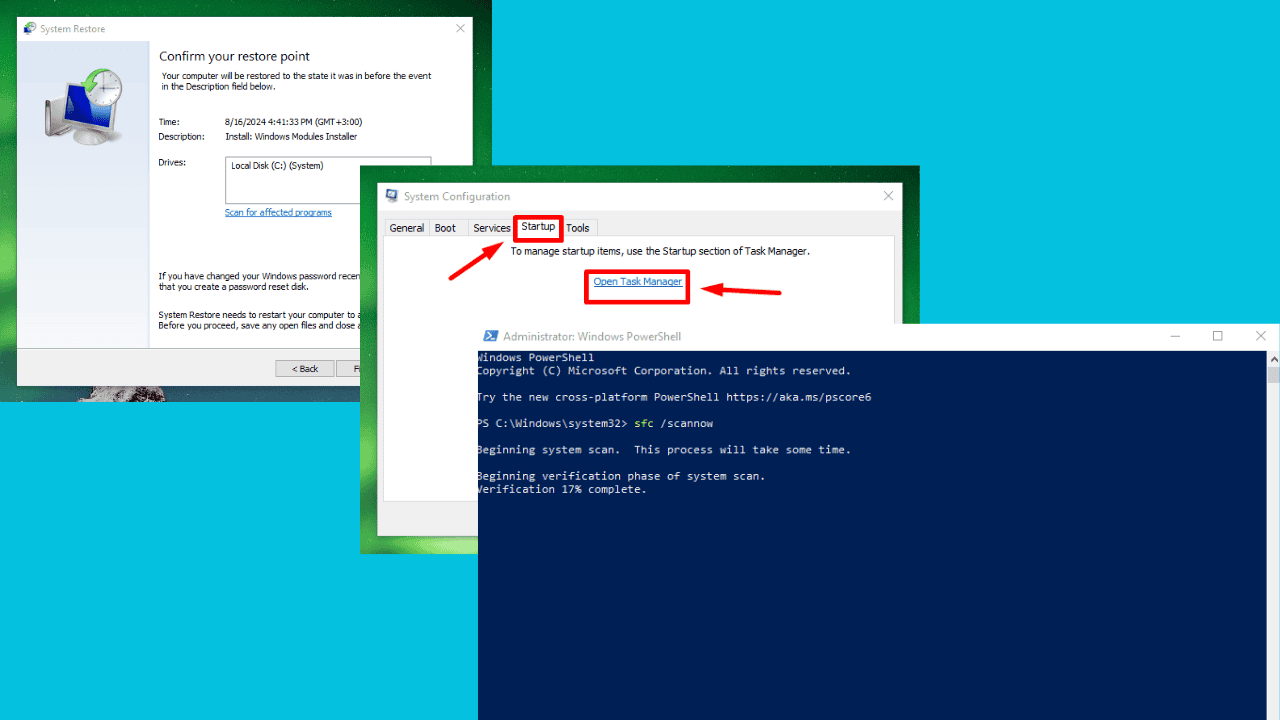Select the Startup tab

538,227
